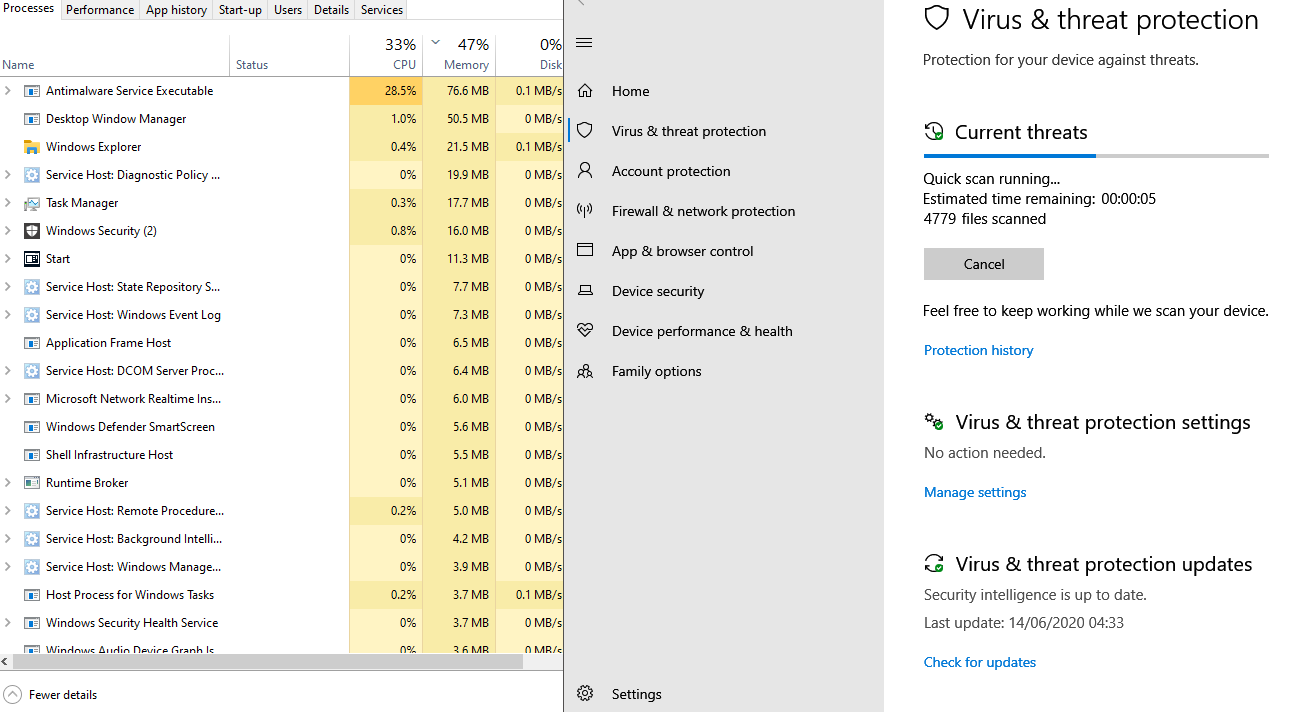
Task: Switch to the Performance tab
Action: tap(100, 10)
